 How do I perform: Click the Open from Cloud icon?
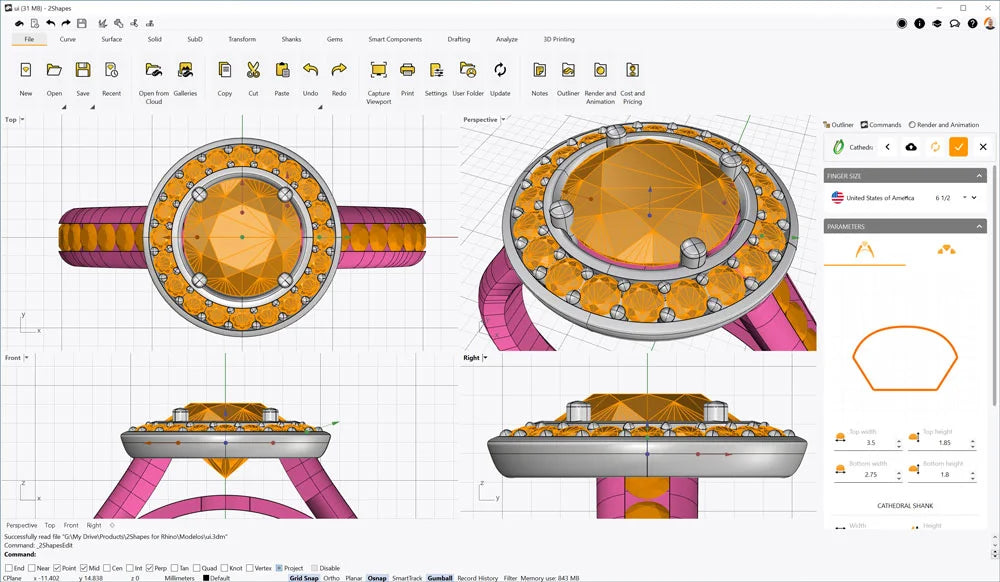[153, 70]
